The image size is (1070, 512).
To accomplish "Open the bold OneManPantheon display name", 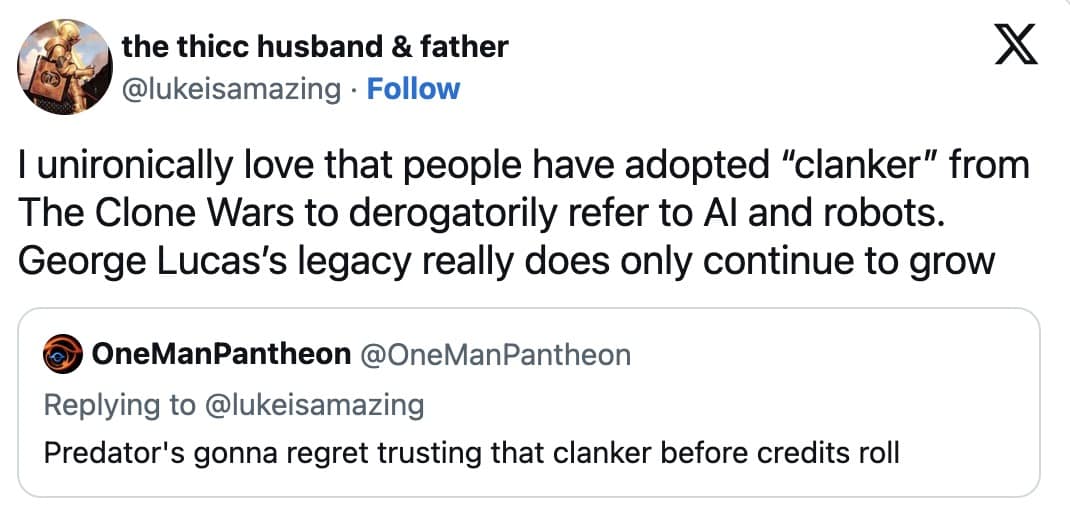I will 221,354.
